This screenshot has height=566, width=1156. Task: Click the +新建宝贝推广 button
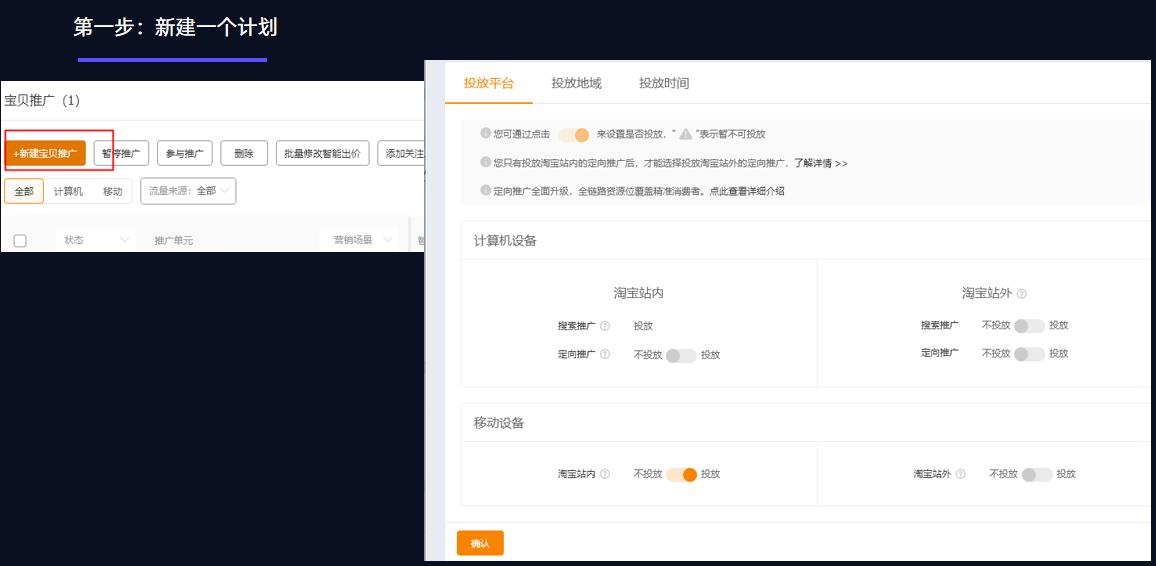point(46,153)
